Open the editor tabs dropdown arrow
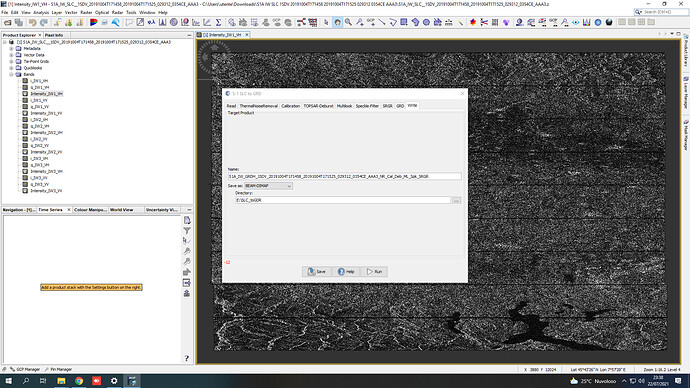Viewport: 690px width, 388px height. (x=672, y=34)
